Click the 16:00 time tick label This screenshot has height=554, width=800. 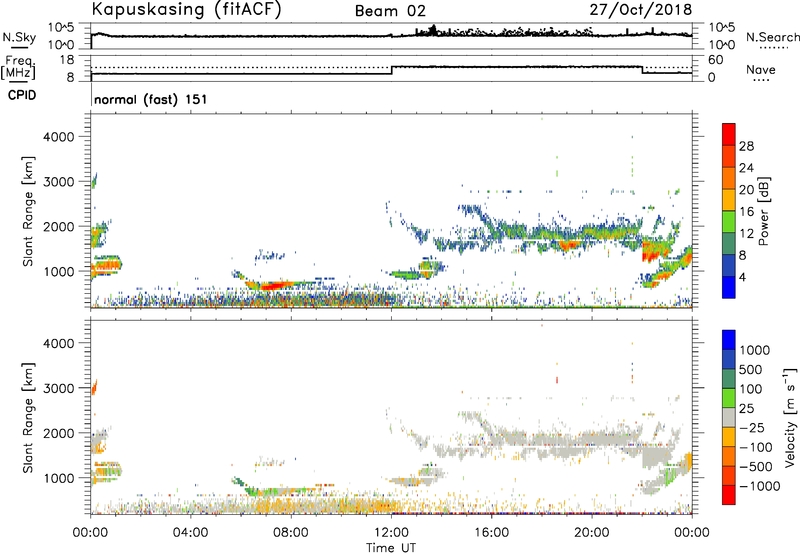(x=491, y=533)
